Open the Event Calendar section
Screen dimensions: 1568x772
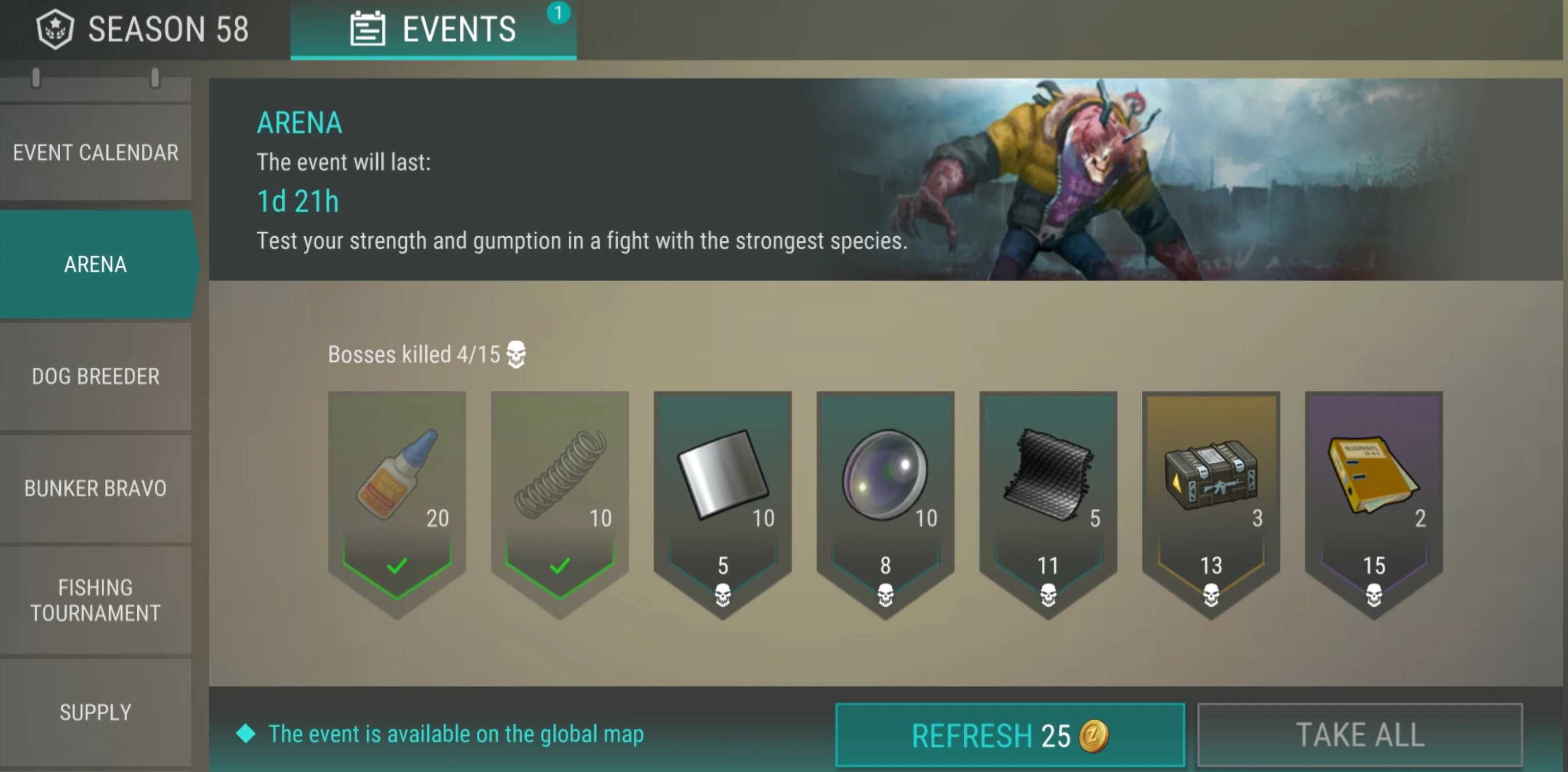pos(95,152)
